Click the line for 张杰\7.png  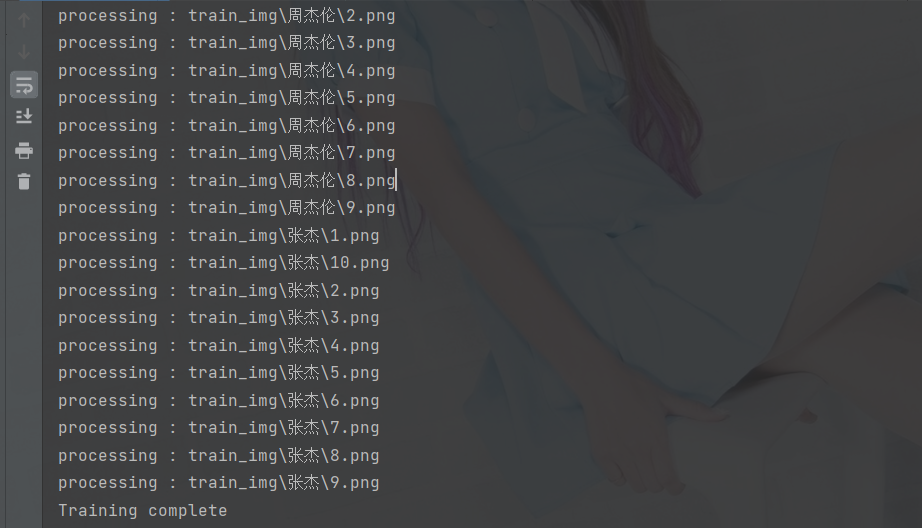click(x=219, y=428)
